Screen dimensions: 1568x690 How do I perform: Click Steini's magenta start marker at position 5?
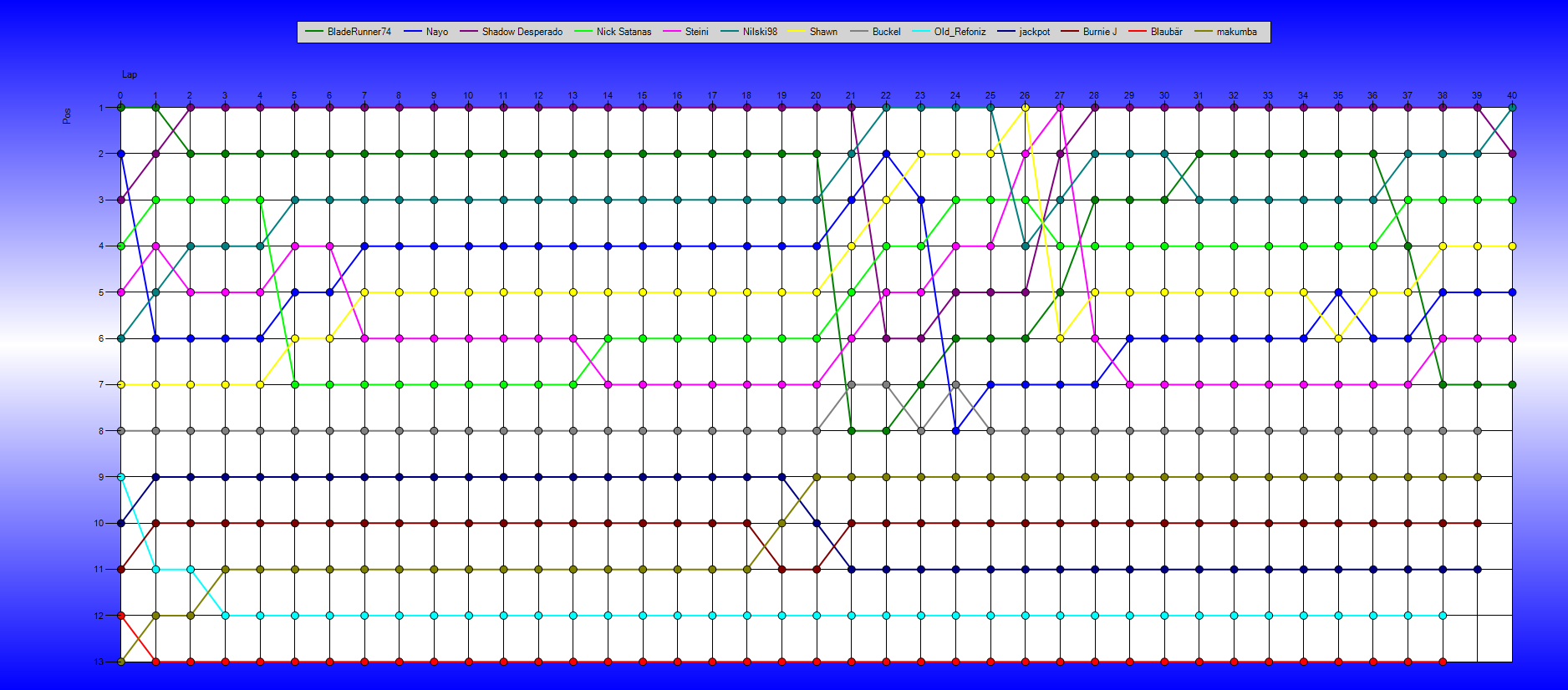[x=121, y=292]
